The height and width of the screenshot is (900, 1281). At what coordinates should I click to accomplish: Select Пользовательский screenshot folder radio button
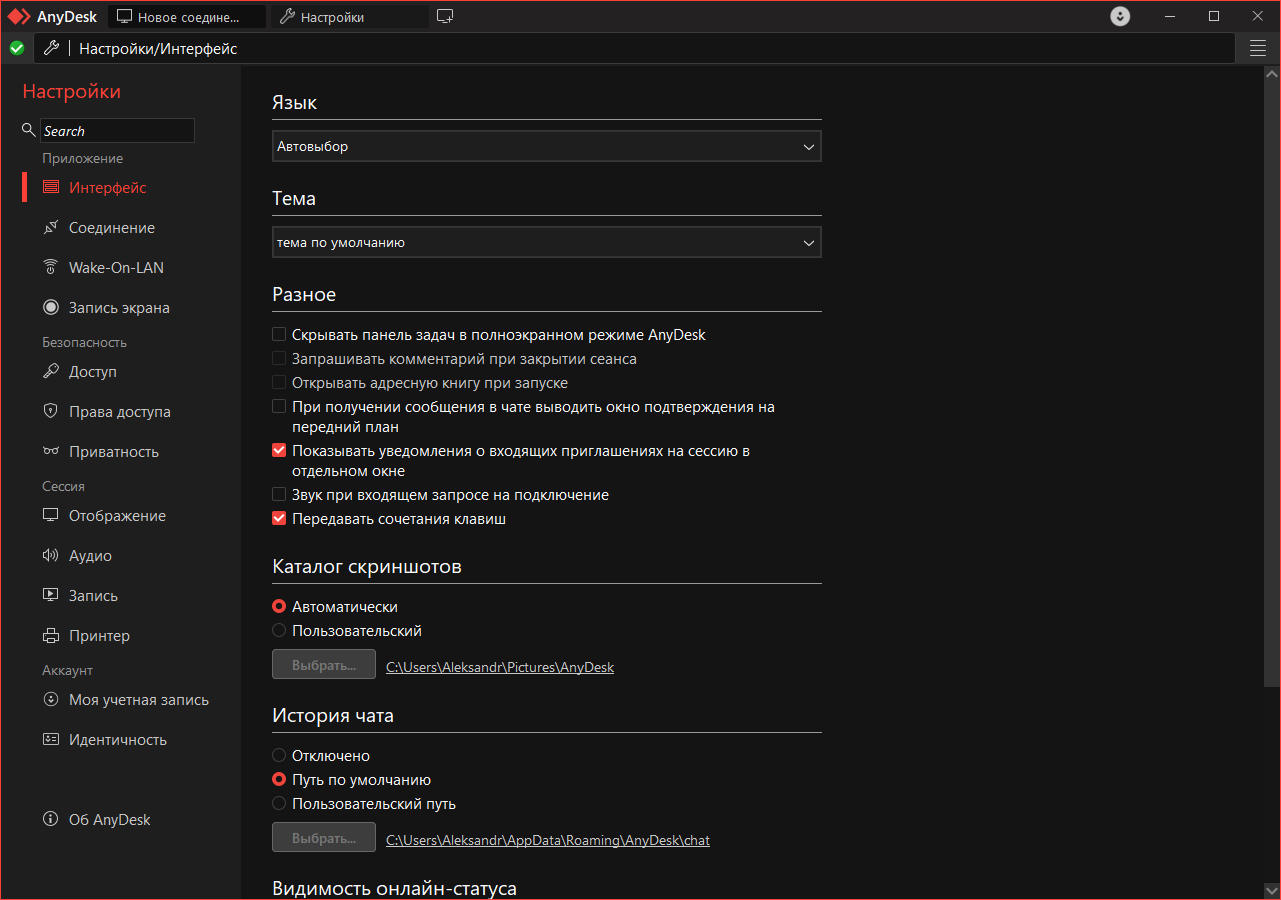point(279,631)
